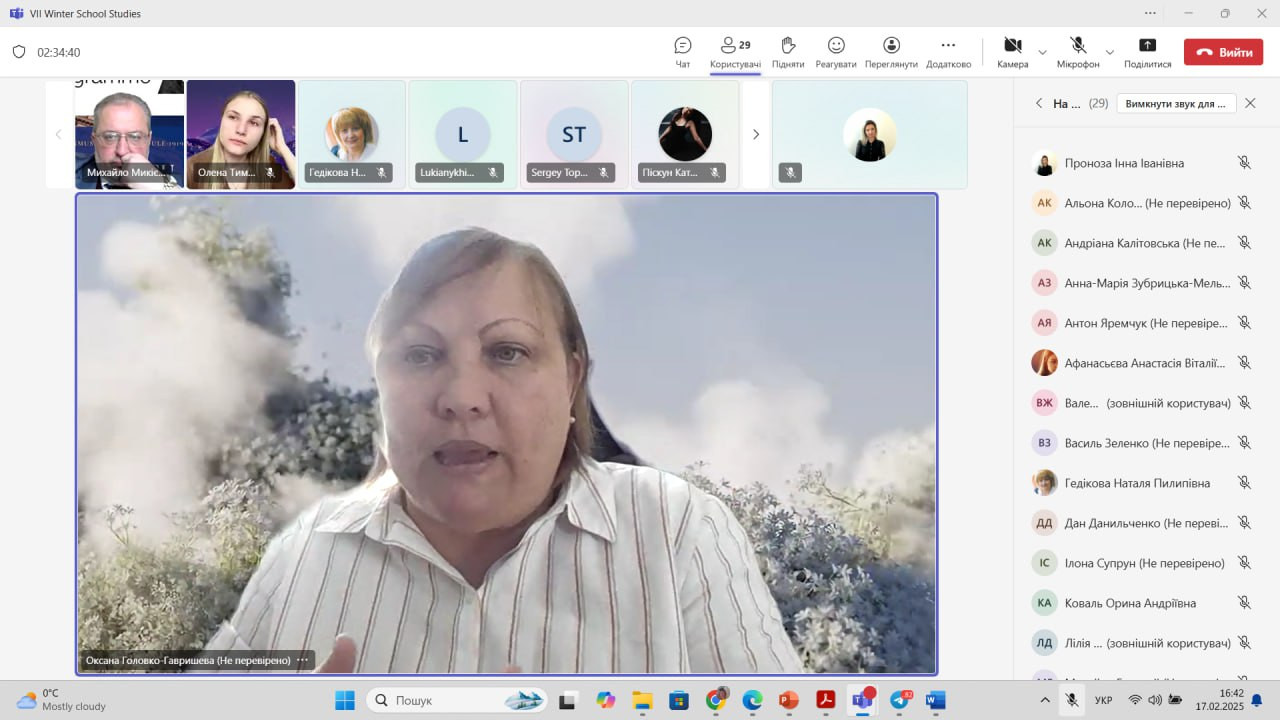
Task: Open Adobe Acrobat from the taskbar
Action: coord(825,700)
